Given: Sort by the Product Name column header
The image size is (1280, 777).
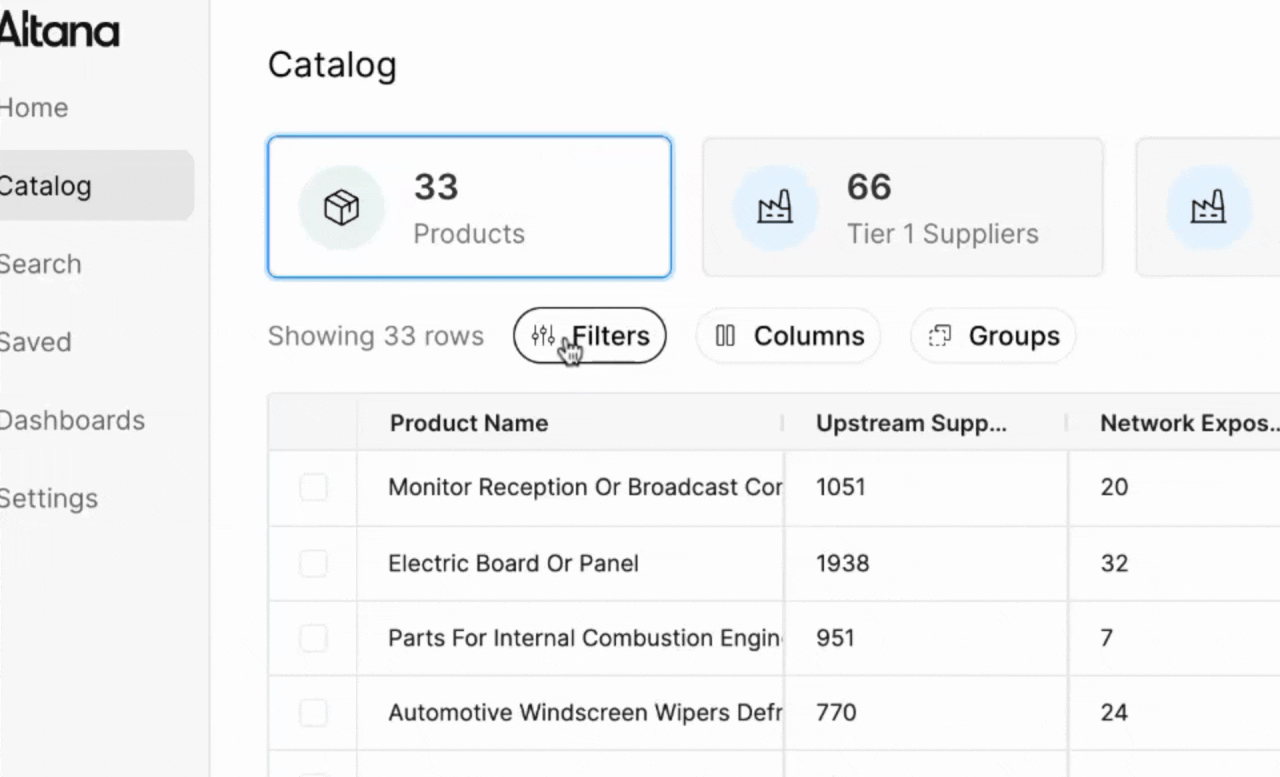Looking at the screenshot, I should click(x=469, y=423).
